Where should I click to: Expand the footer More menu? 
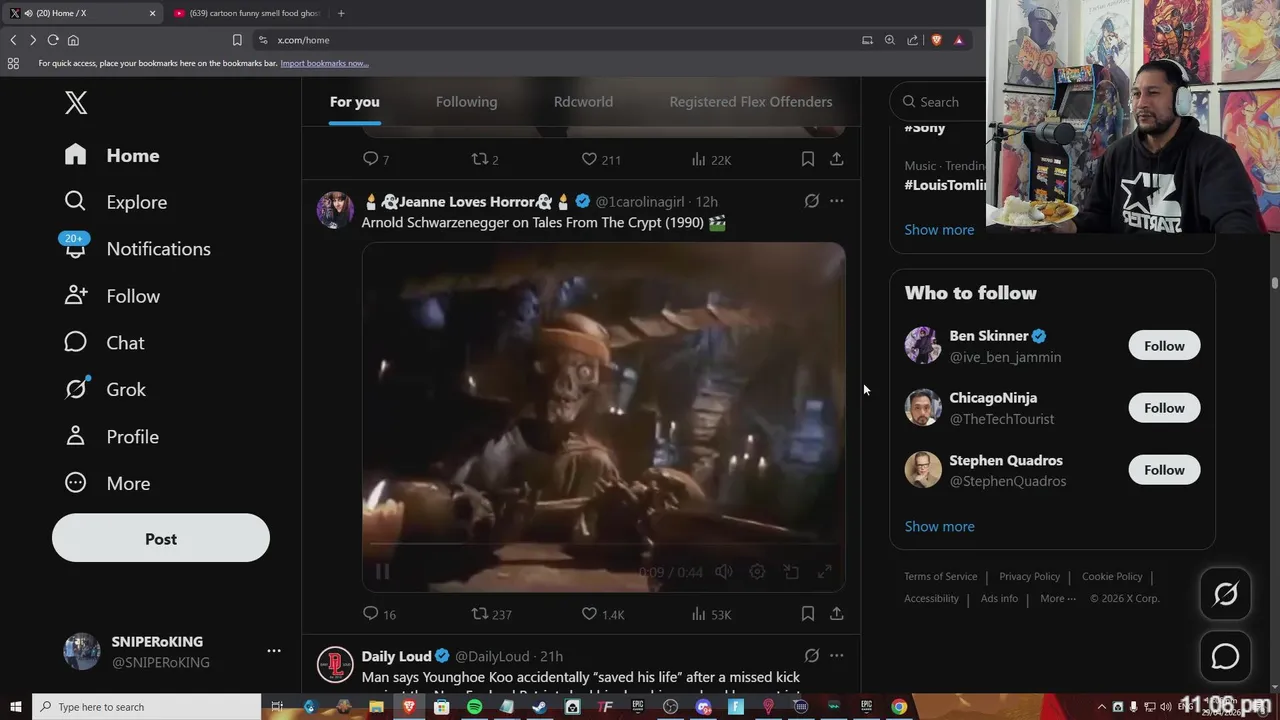[x=1058, y=599]
